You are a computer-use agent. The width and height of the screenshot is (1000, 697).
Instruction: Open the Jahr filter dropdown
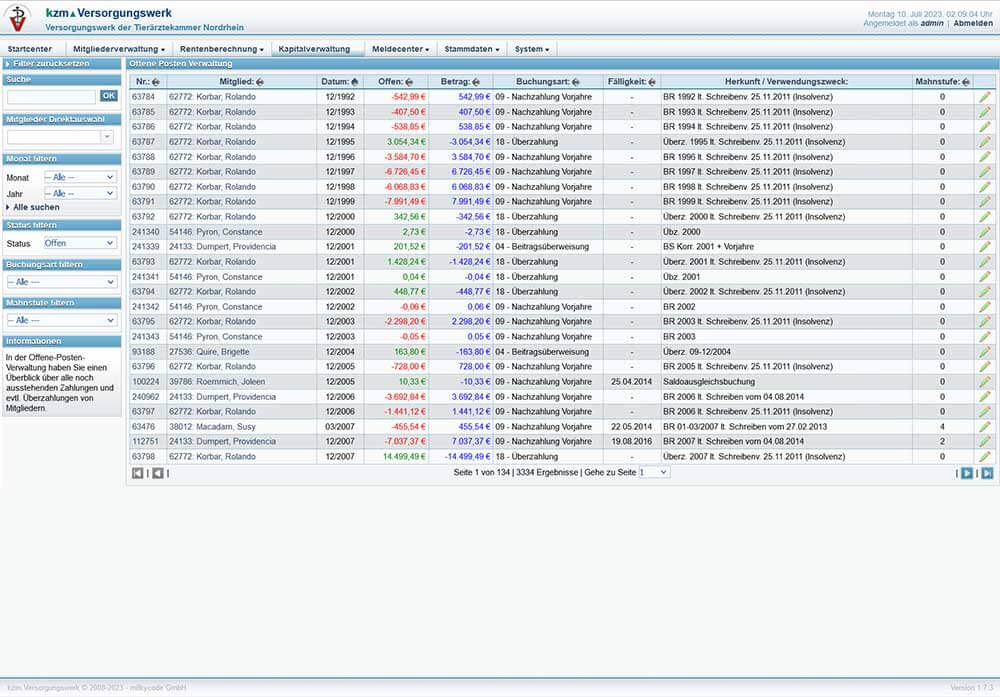click(80, 193)
